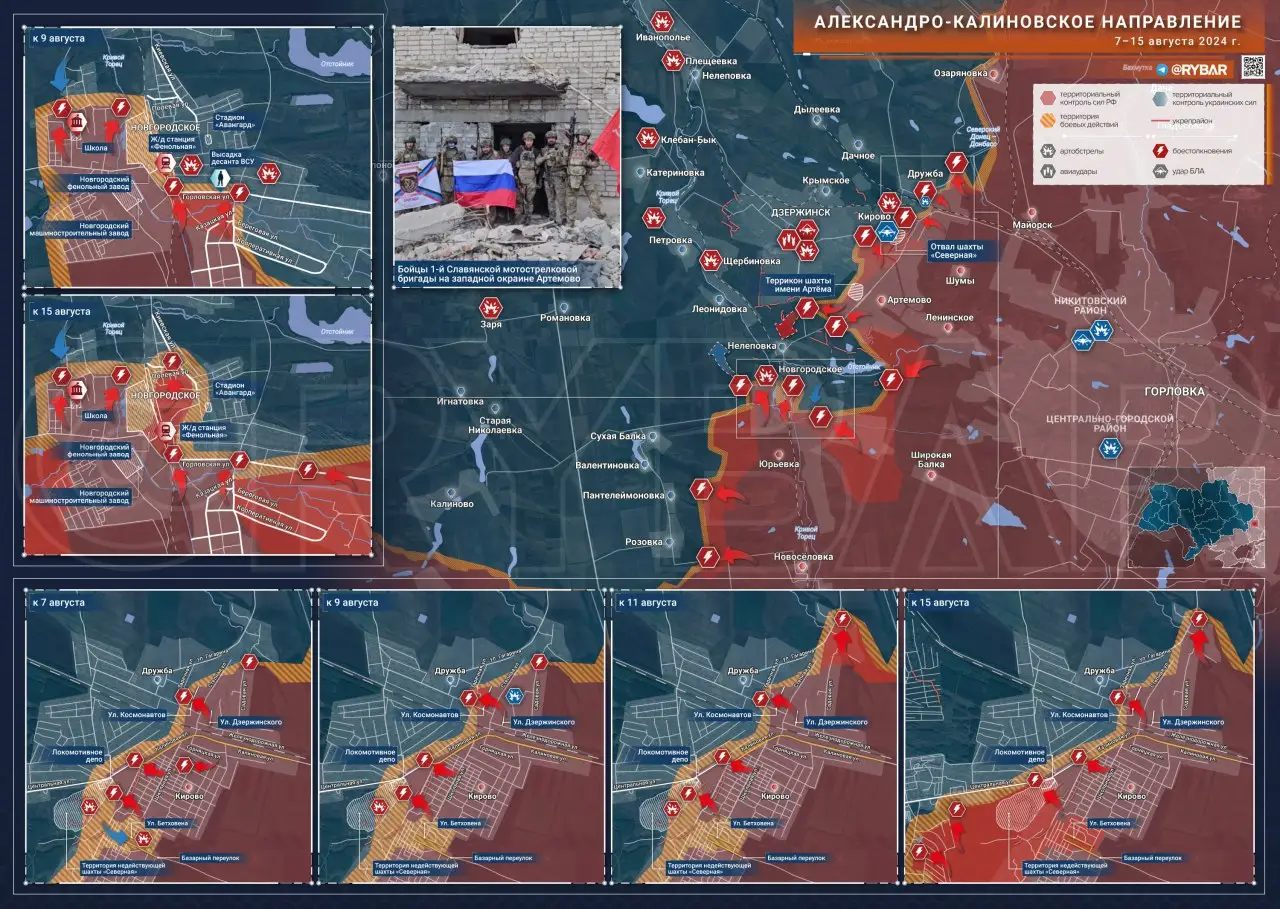The height and width of the screenshot is (909, 1280).
Task: Click the Telegram icon beside @RYBAR
Action: [x=1160, y=69]
